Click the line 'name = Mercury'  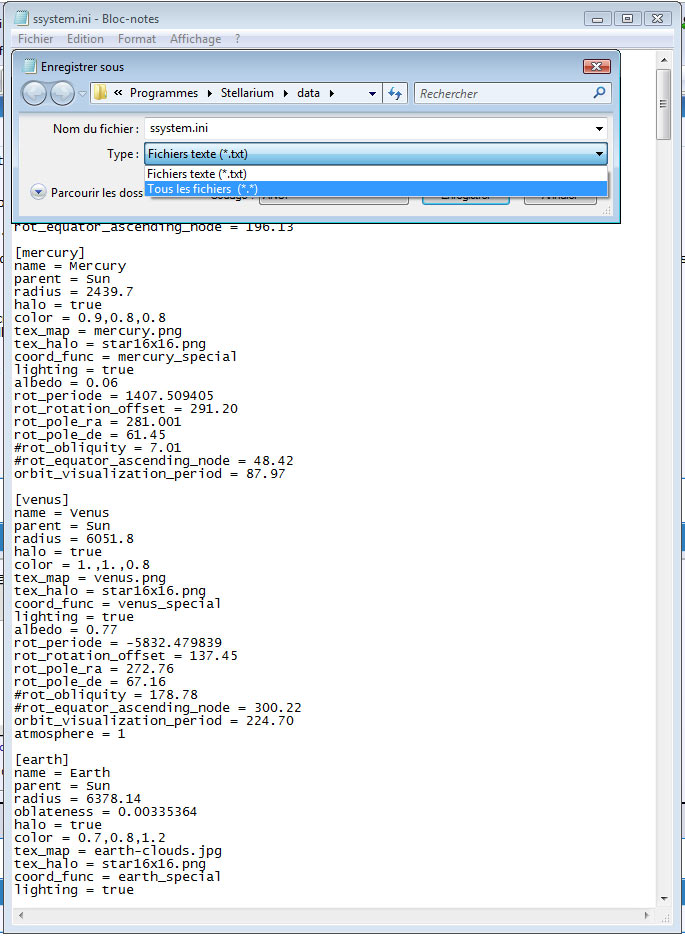[70, 266]
